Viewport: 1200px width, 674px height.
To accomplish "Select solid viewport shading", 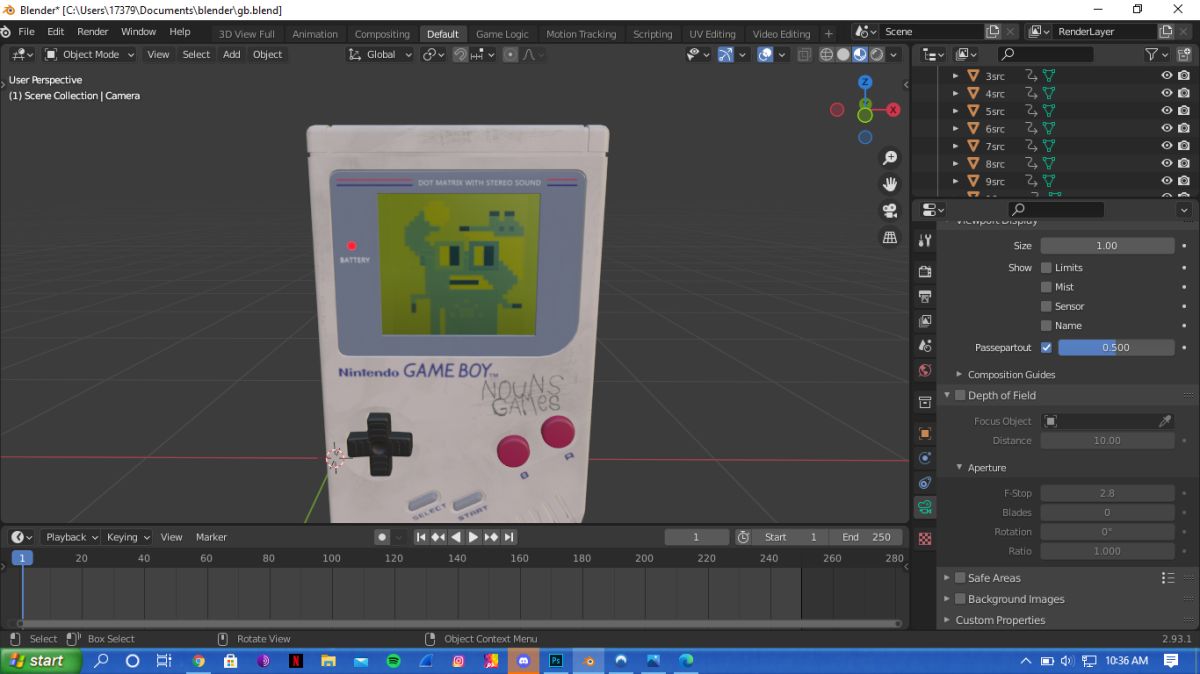I will tap(843, 54).
